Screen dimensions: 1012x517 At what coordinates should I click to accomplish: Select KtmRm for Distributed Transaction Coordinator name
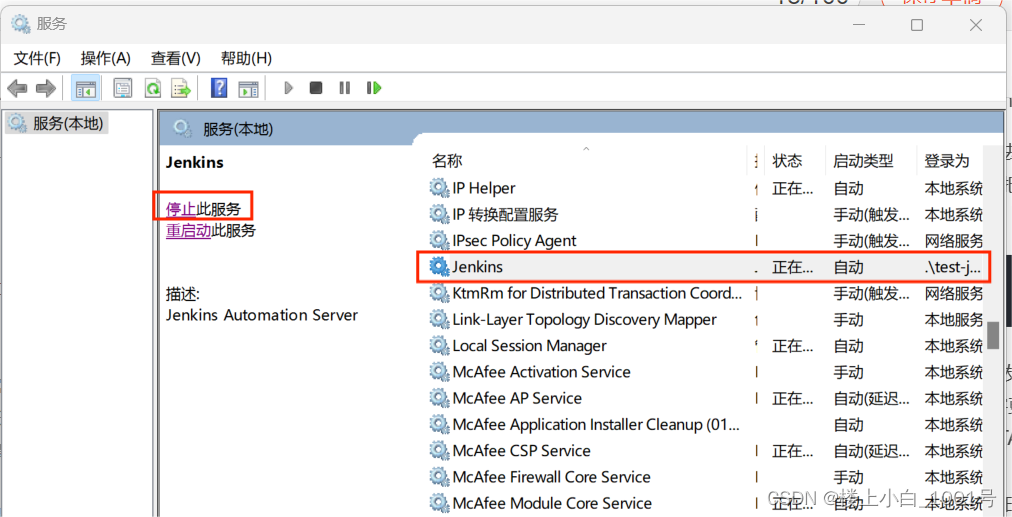597,293
